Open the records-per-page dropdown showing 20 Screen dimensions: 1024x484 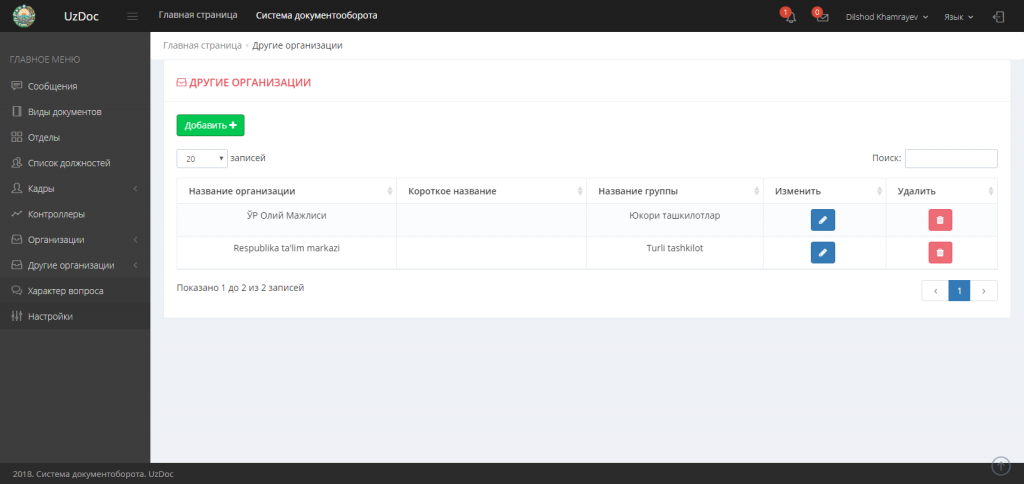click(x=202, y=158)
